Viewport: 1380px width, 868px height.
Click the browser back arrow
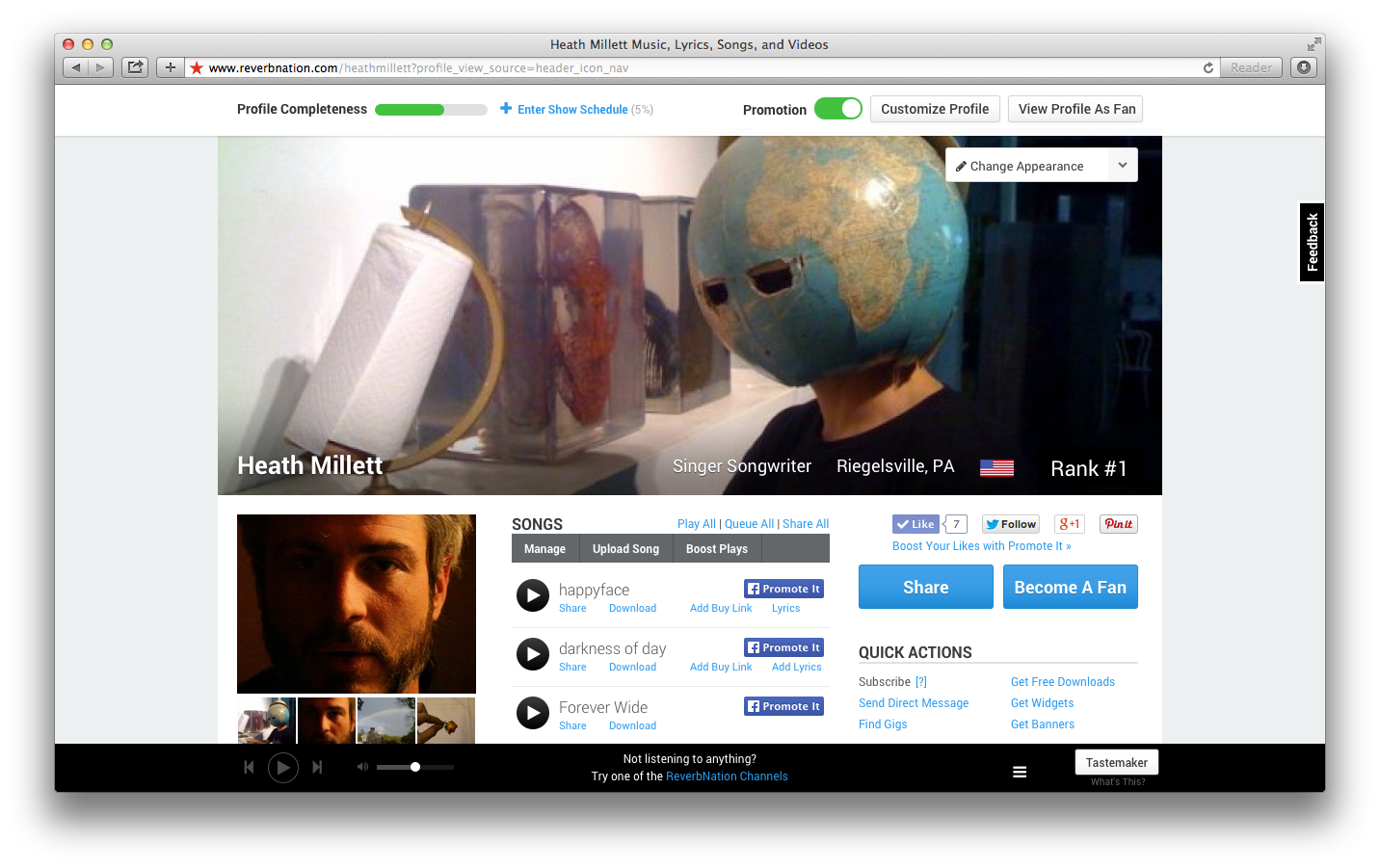(76, 67)
